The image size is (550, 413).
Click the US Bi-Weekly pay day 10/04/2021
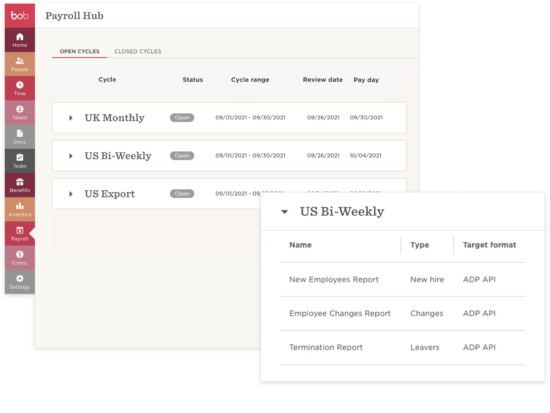pyautogui.click(x=365, y=155)
